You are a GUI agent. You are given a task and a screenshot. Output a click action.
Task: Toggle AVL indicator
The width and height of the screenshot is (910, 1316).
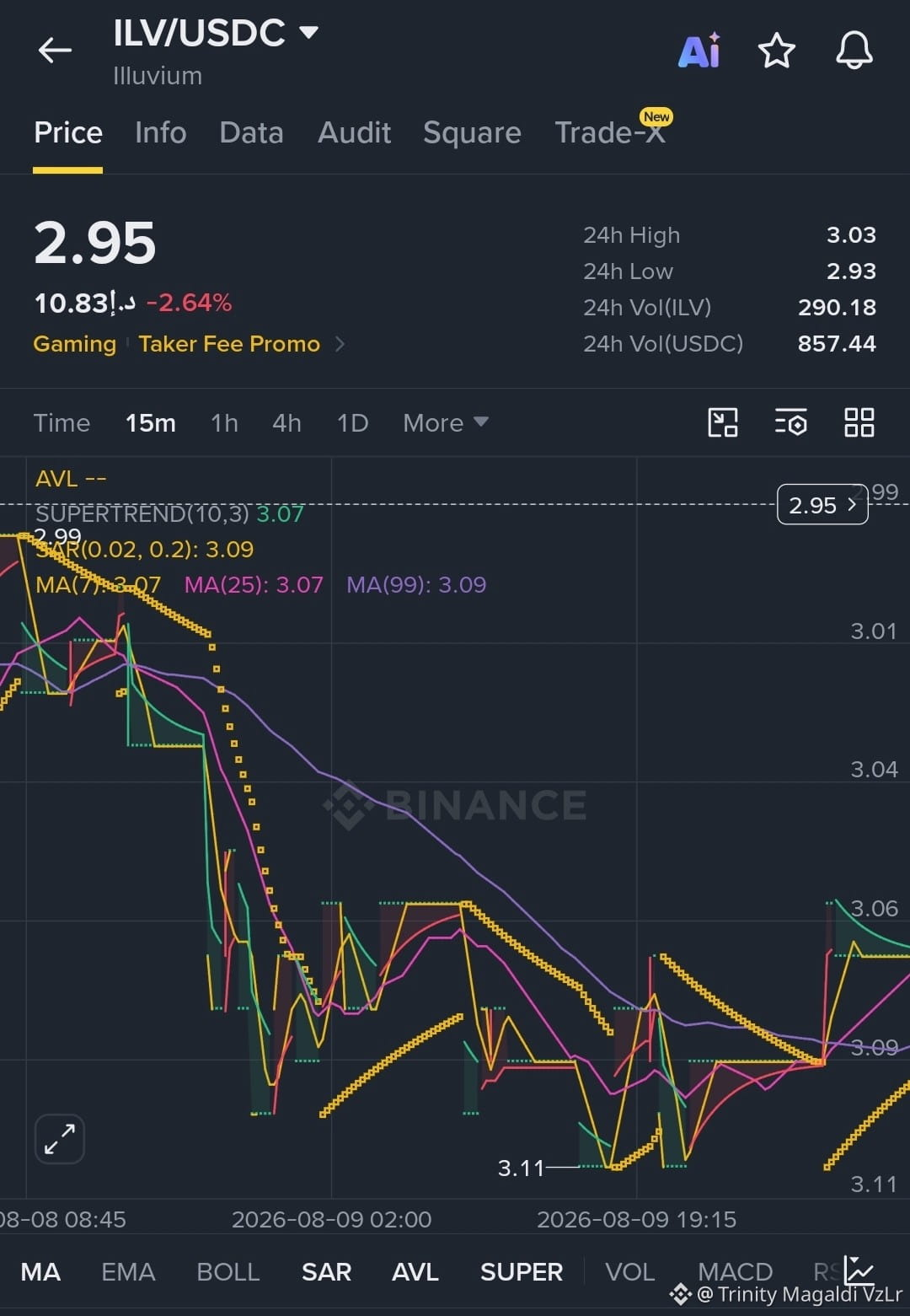point(415,1271)
